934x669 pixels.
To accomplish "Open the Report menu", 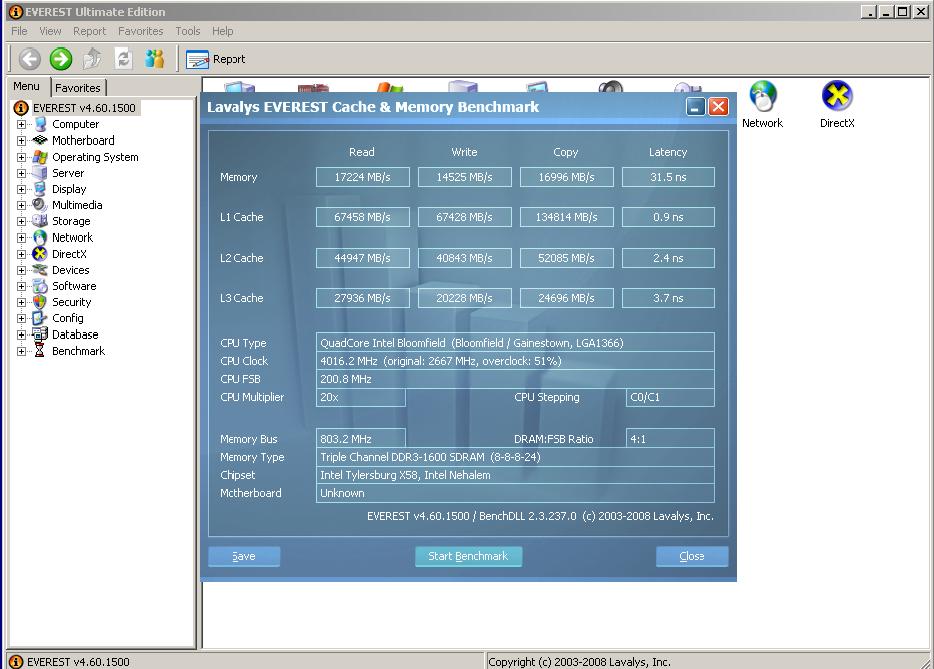I will [89, 31].
